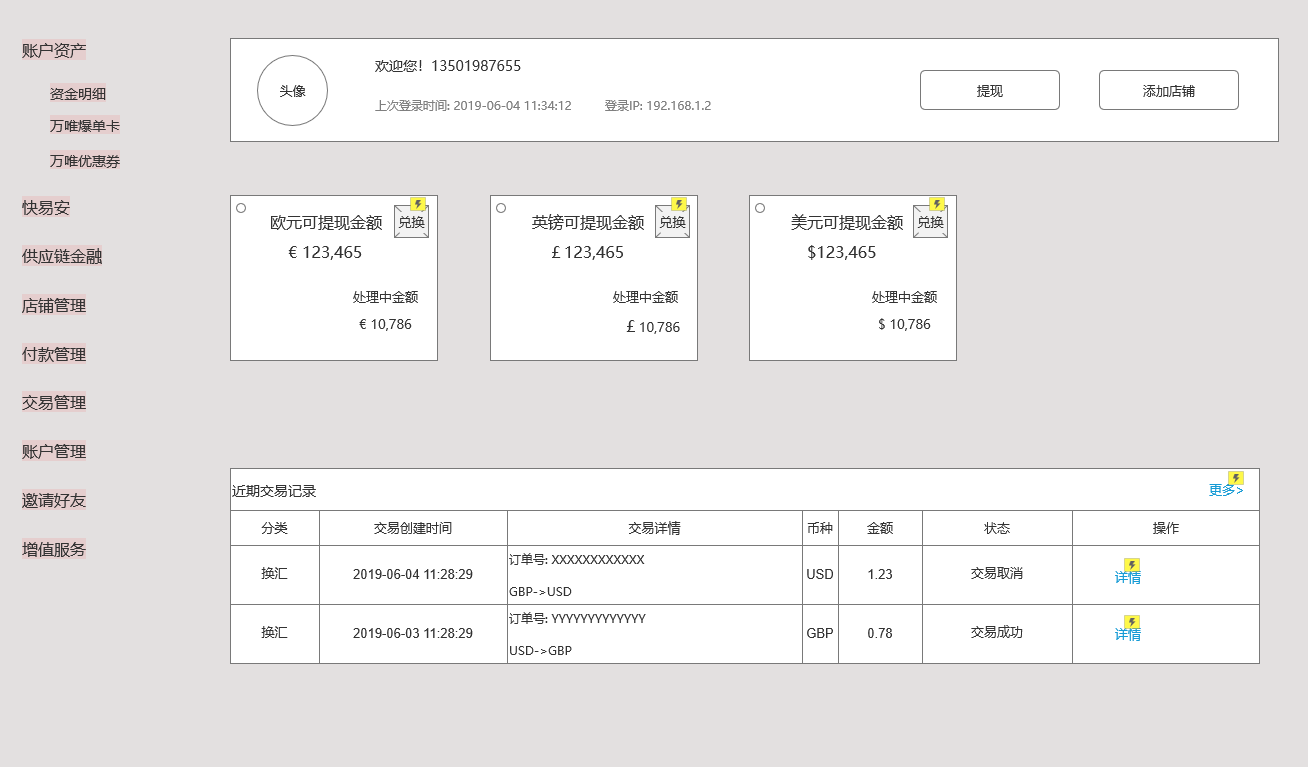Click the € 123,465 balance

point(325,253)
